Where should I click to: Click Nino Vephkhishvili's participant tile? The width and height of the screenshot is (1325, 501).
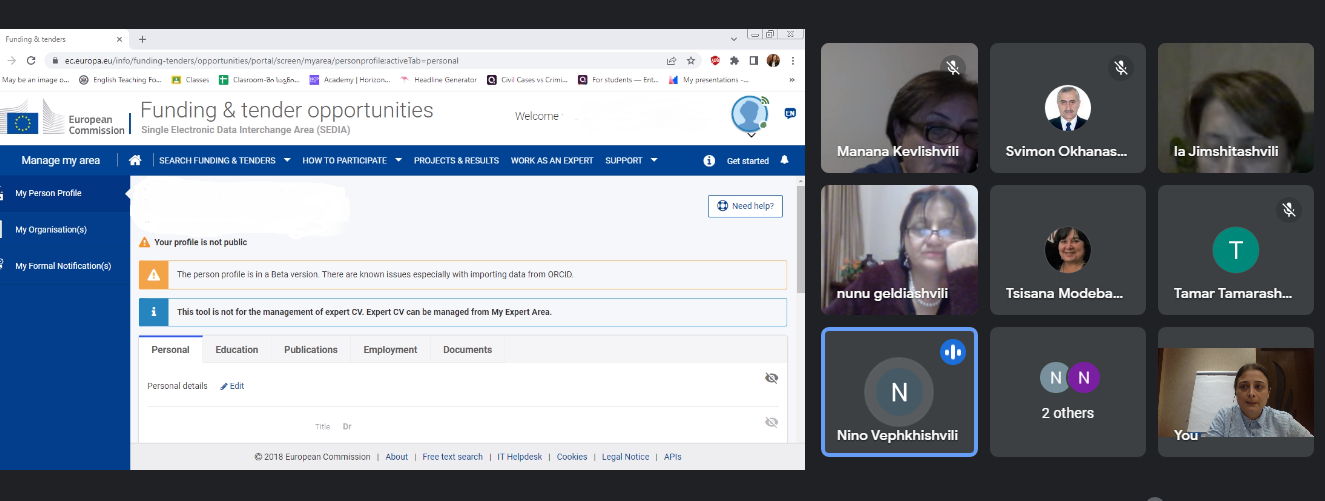tap(898, 392)
